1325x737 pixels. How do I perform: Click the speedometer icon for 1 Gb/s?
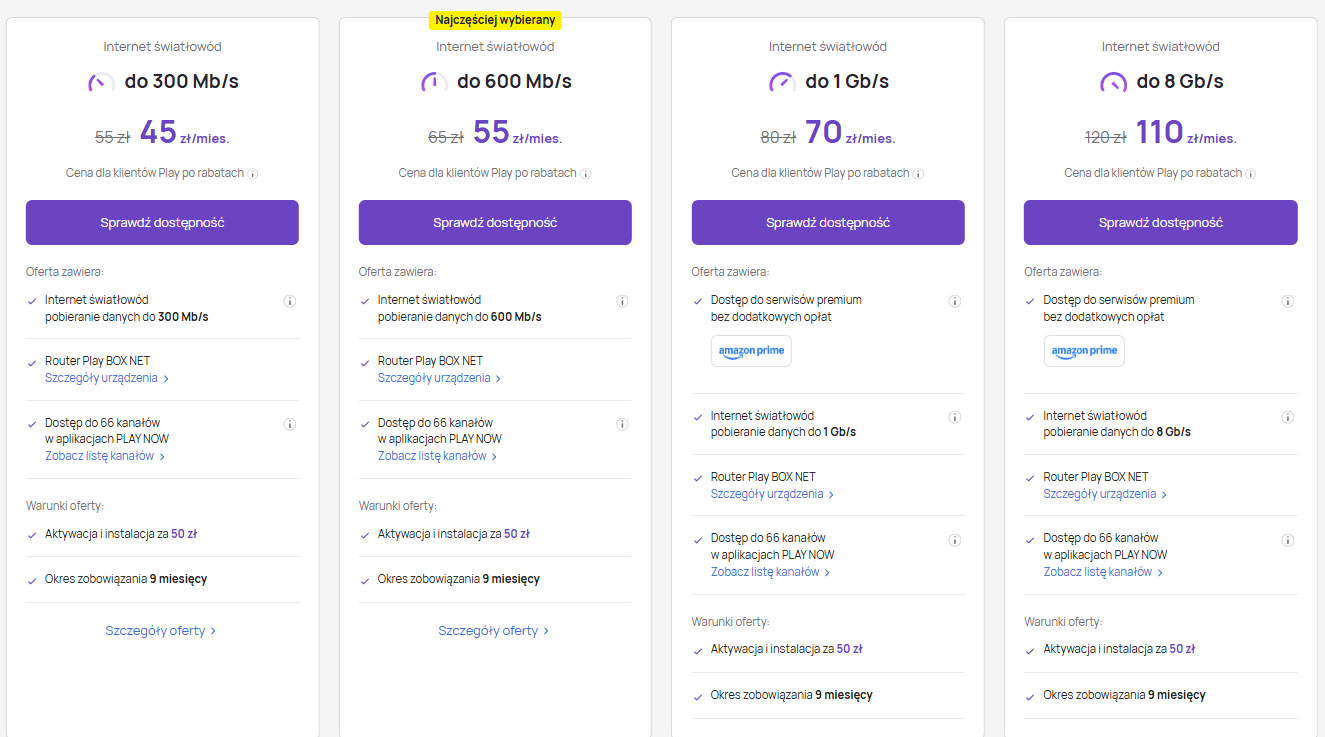pos(782,82)
